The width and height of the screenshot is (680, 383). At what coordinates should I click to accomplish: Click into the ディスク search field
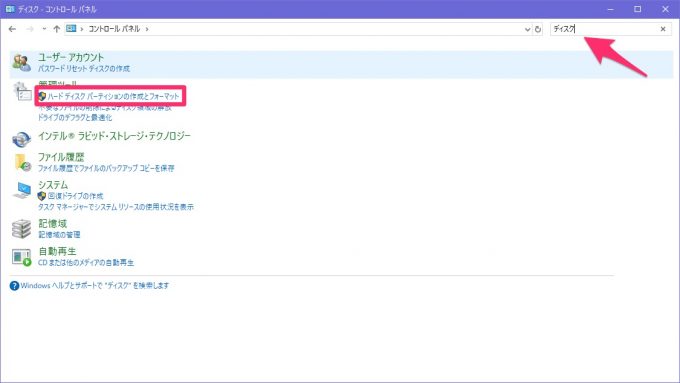(605, 29)
